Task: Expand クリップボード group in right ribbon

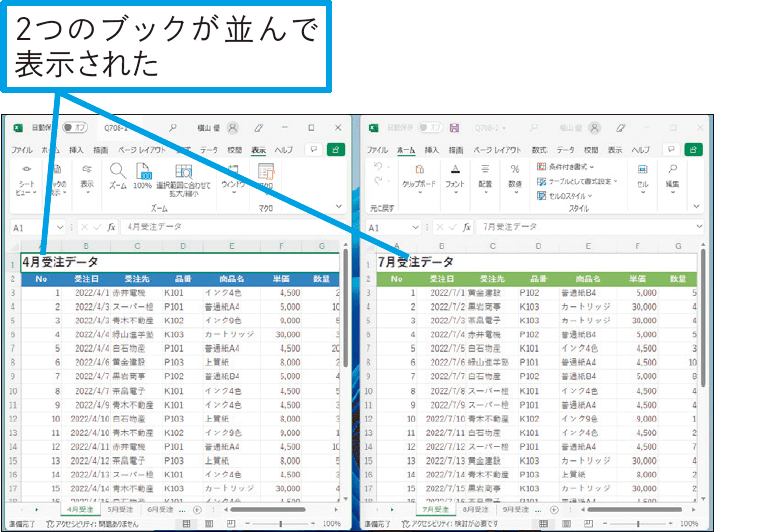Action: pyautogui.click(x=419, y=180)
